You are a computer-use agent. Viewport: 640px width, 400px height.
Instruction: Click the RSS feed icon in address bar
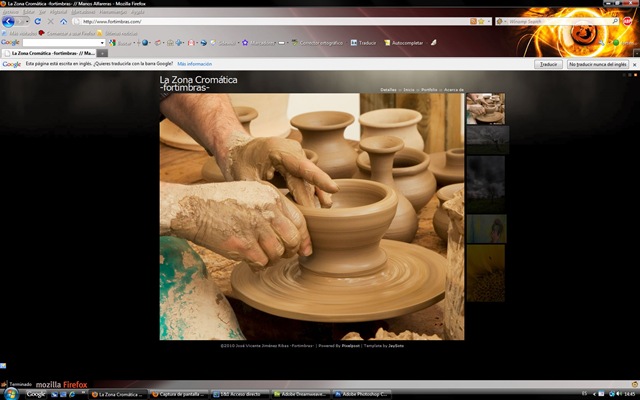473,21
